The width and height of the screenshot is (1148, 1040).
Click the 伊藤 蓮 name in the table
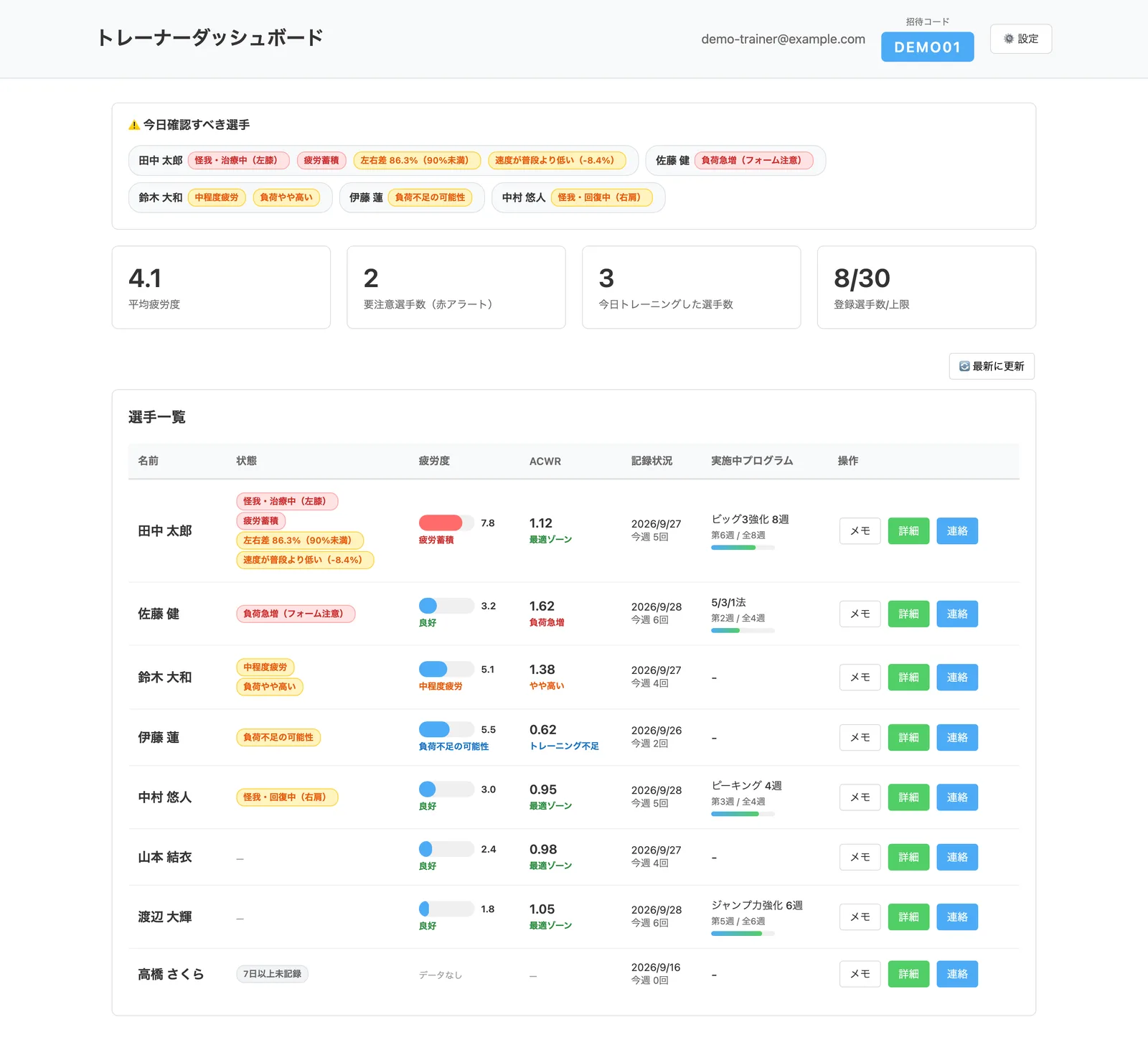(159, 738)
